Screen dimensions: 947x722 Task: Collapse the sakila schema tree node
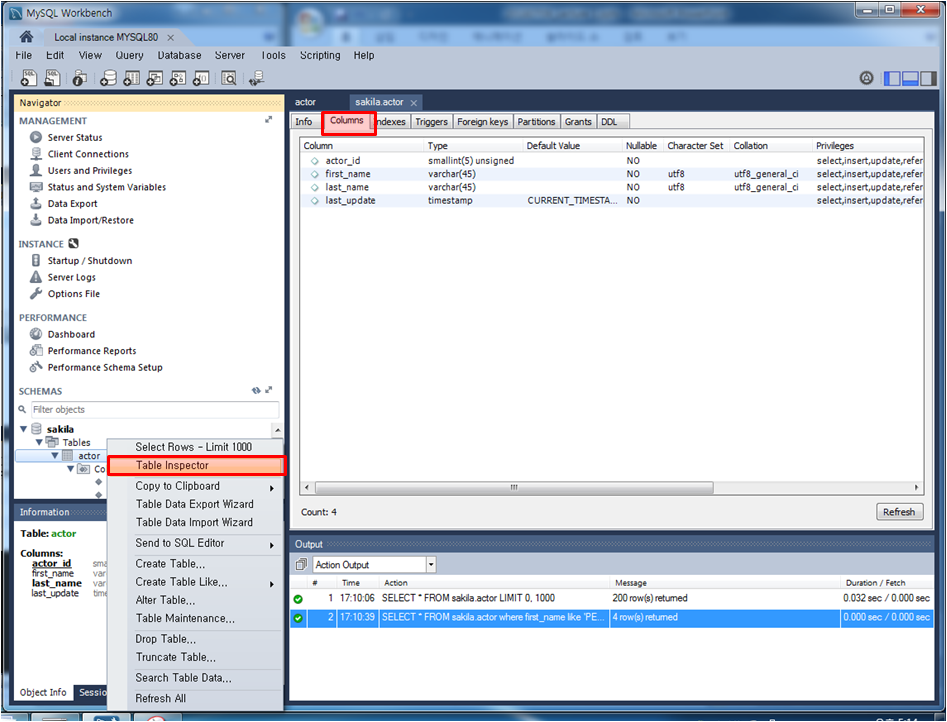pyautogui.click(x=24, y=429)
